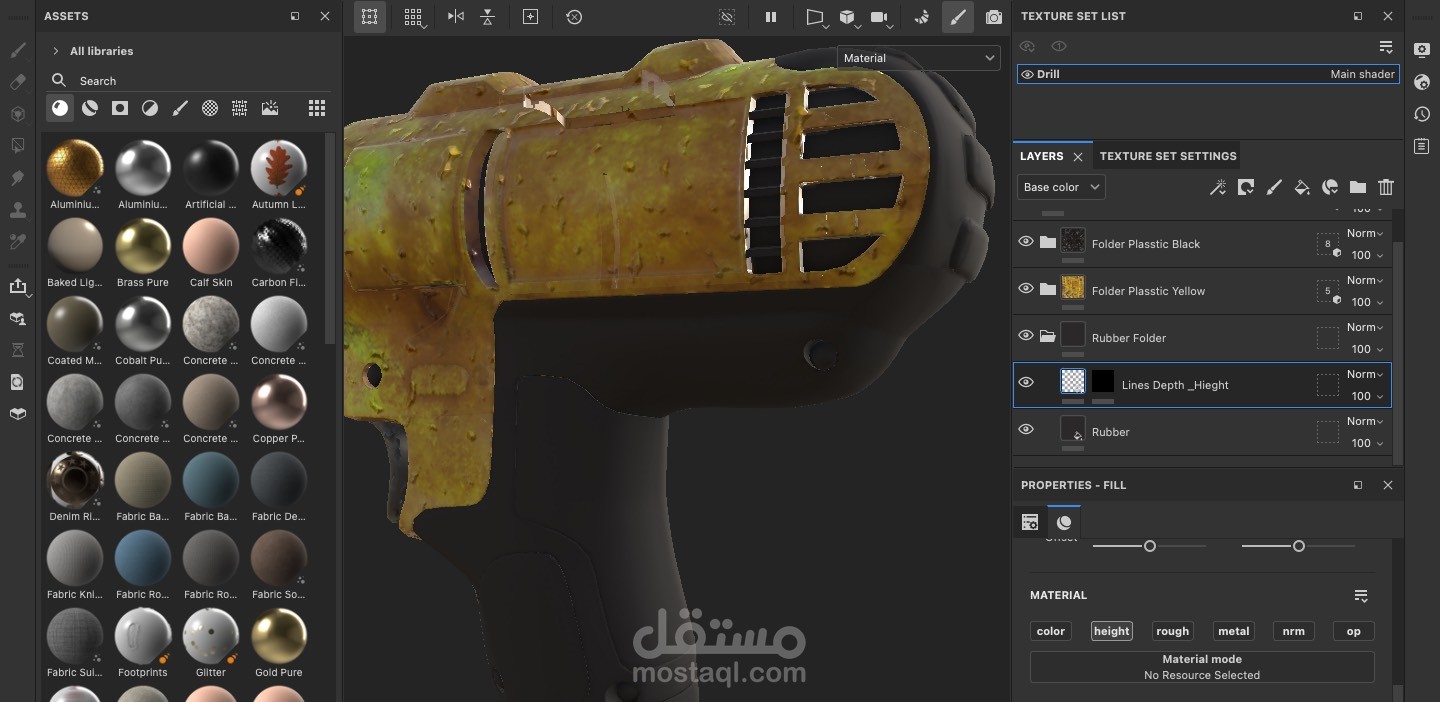Screen dimensions: 1440x702
Task: Select the Clone stamp tool in left toolbar
Action: 17,210
